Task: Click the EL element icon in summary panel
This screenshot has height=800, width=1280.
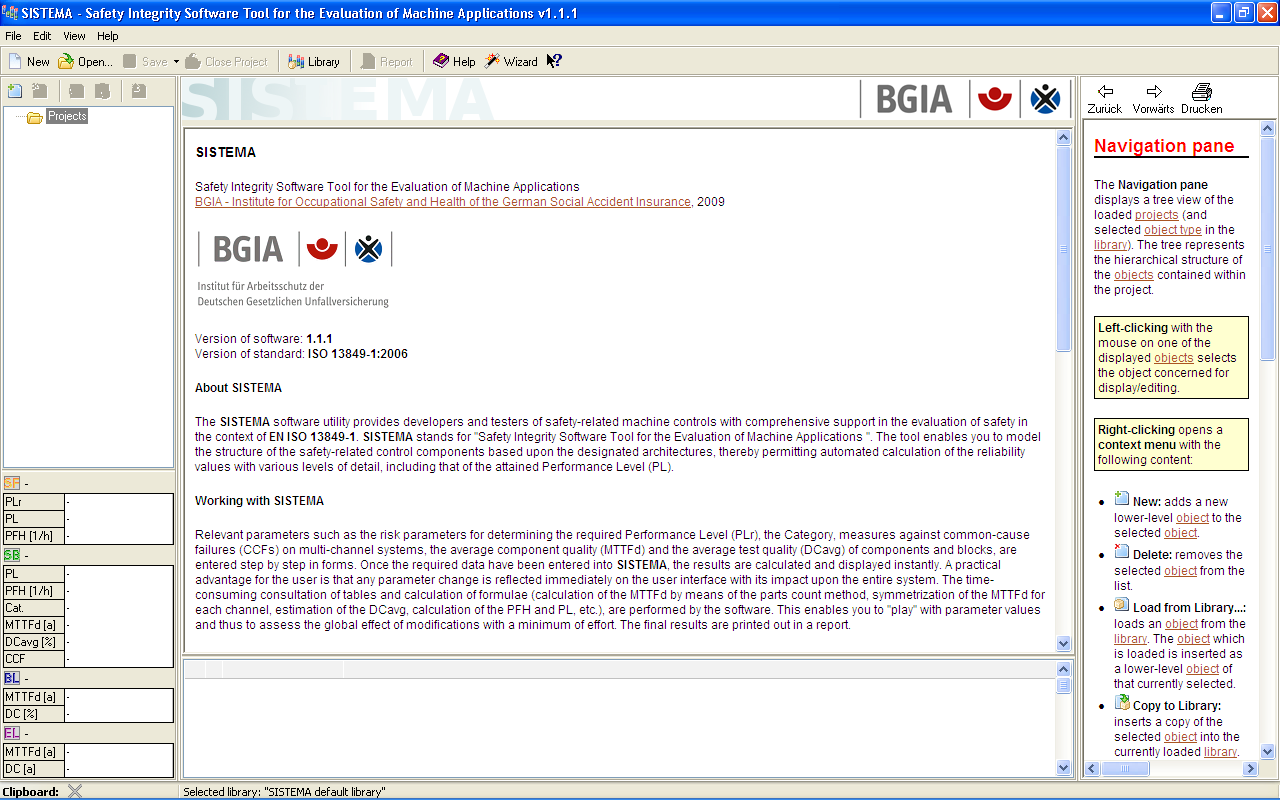Action: [12, 733]
